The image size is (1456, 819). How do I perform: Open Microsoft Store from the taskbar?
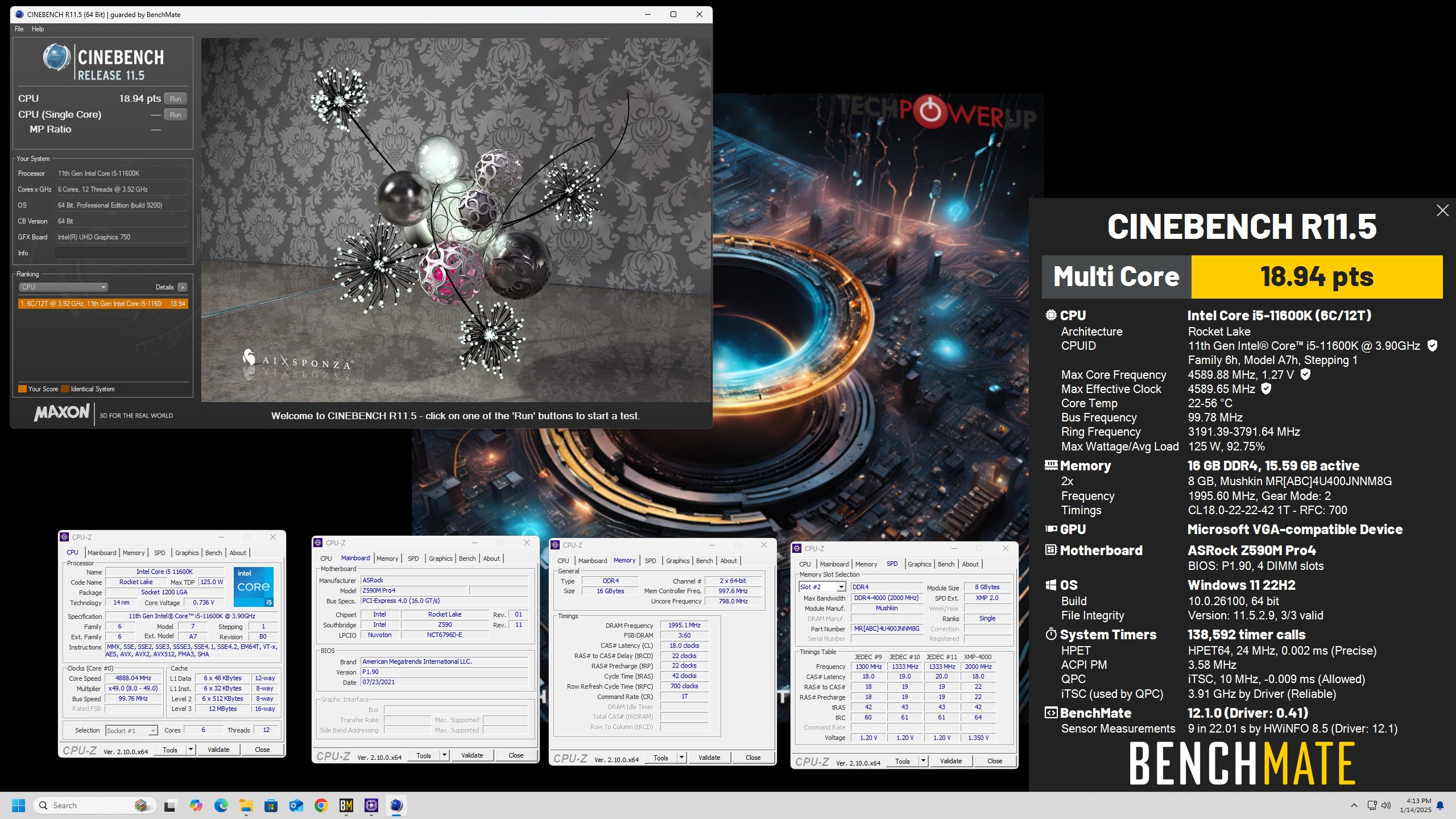271,805
